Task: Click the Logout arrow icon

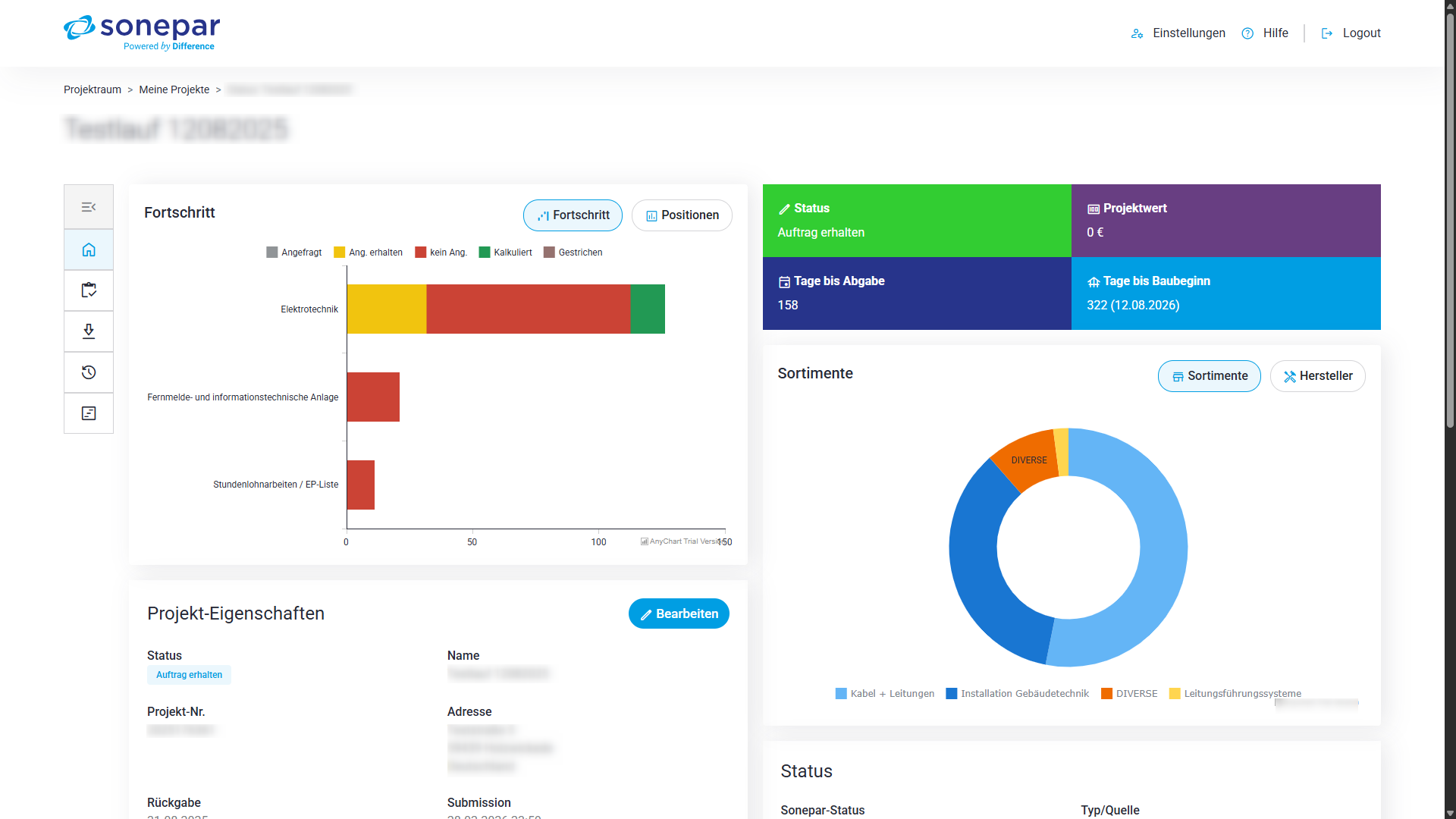Action: point(1326,33)
